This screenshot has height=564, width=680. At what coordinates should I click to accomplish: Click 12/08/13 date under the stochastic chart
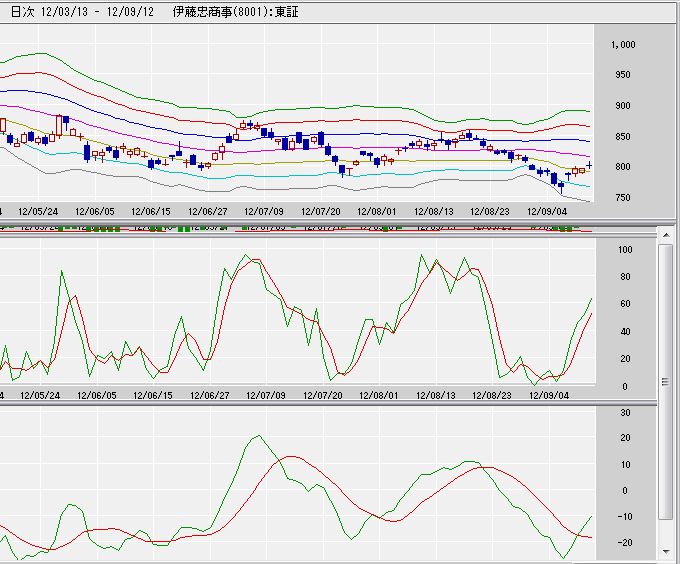point(435,395)
